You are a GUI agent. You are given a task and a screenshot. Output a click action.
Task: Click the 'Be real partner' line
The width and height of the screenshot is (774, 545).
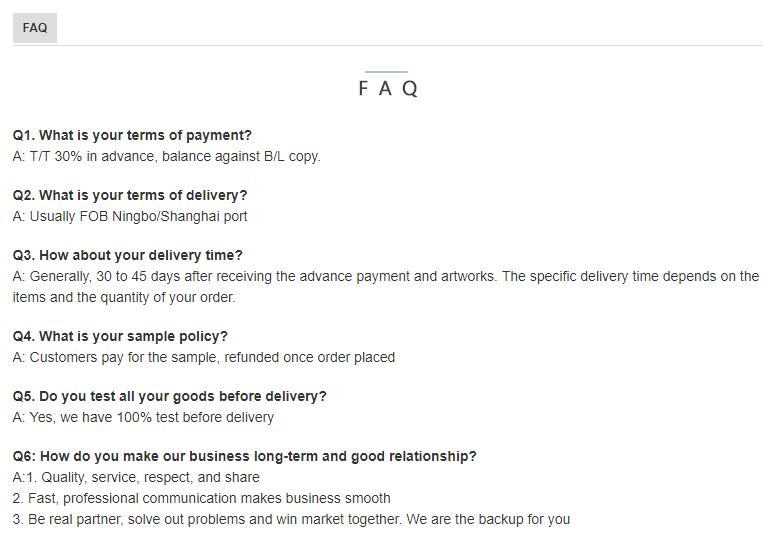pyautogui.click(x=291, y=519)
